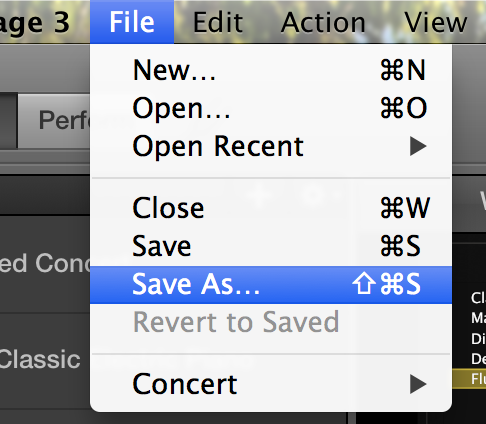486x424 pixels.
Task: Open the MainStage 3 application menu
Action: [x=35, y=22]
